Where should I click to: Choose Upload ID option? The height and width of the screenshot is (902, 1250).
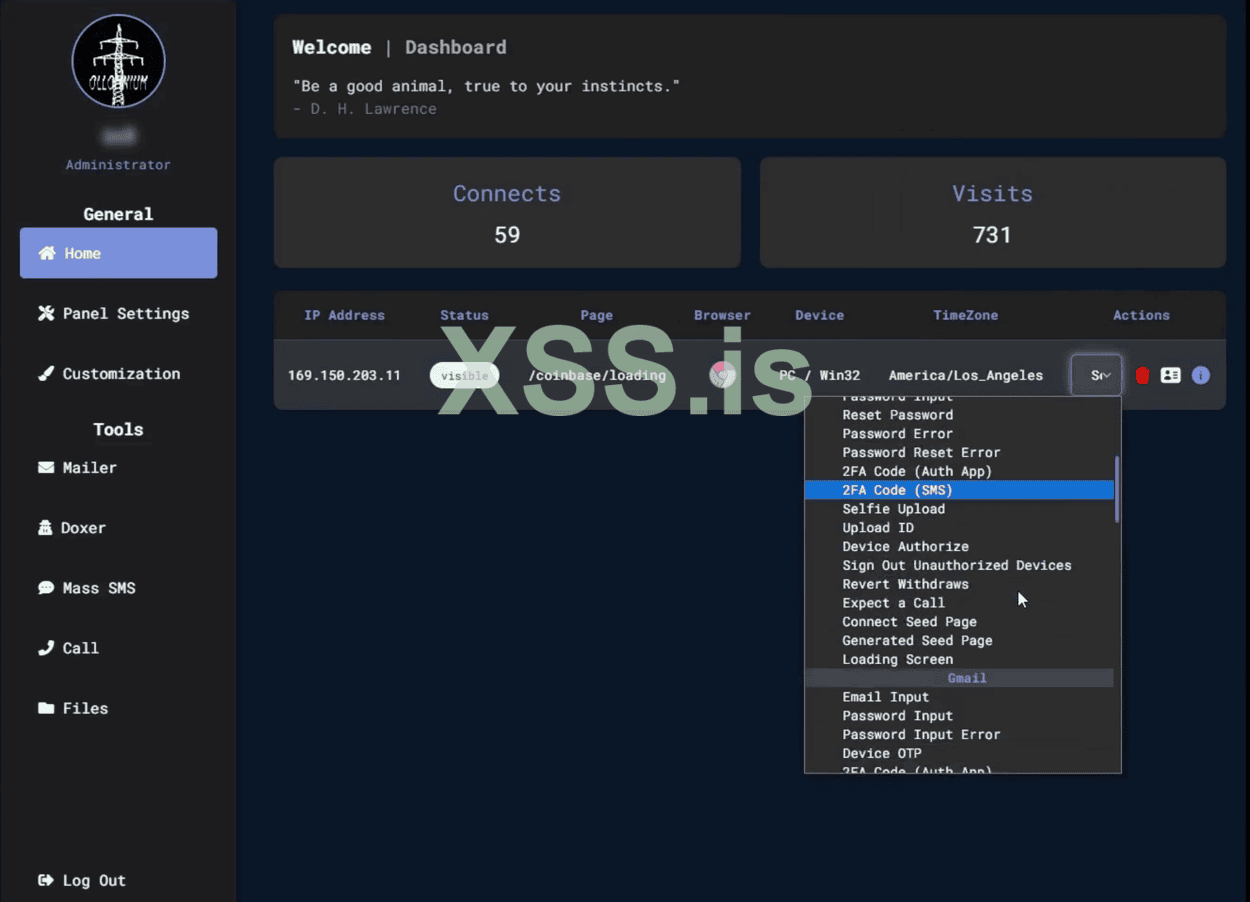[878, 527]
